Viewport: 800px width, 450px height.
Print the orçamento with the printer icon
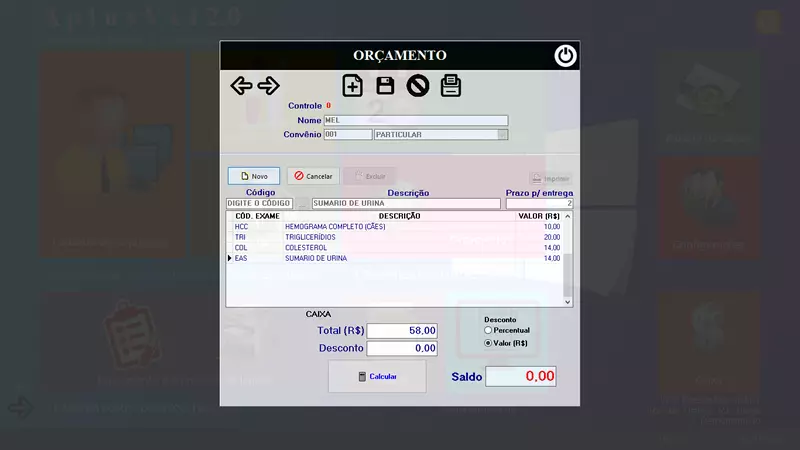pos(451,86)
